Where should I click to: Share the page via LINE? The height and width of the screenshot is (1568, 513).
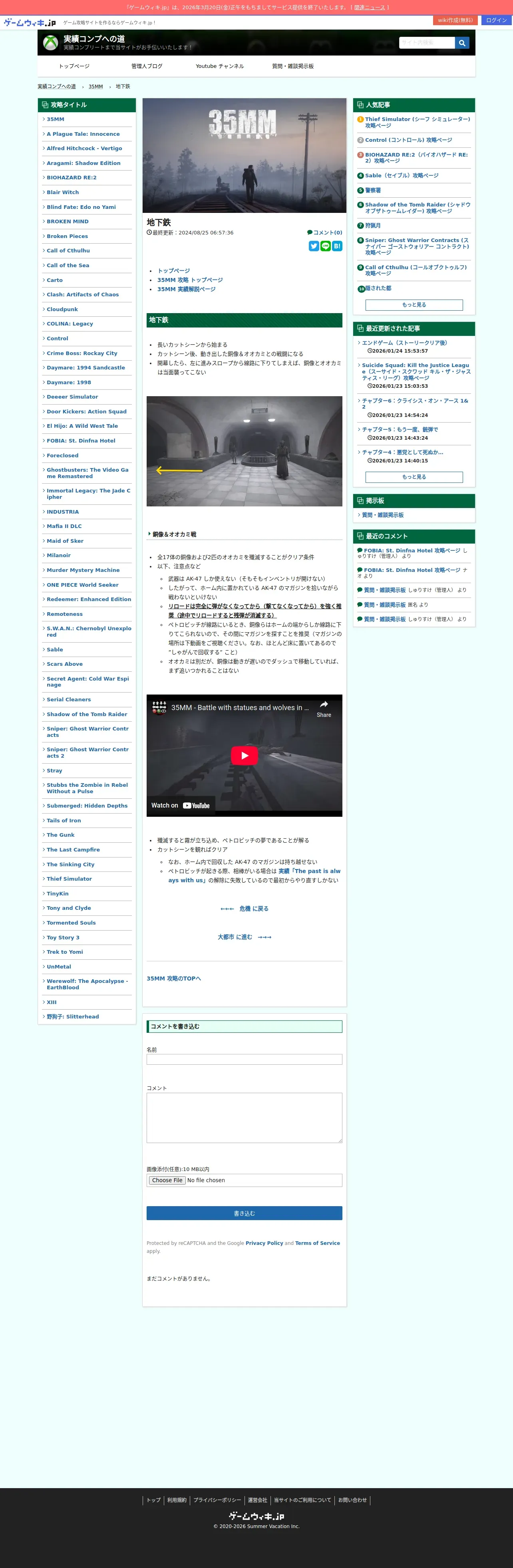(x=325, y=246)
